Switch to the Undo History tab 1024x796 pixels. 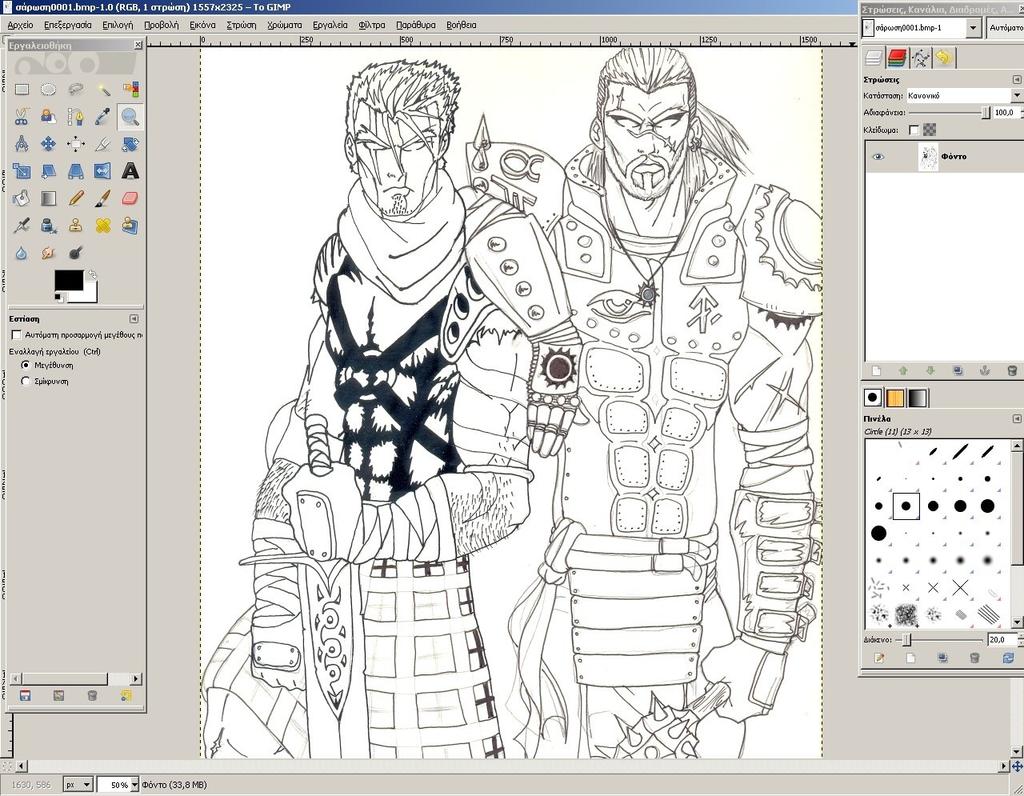tap(943, 58)
